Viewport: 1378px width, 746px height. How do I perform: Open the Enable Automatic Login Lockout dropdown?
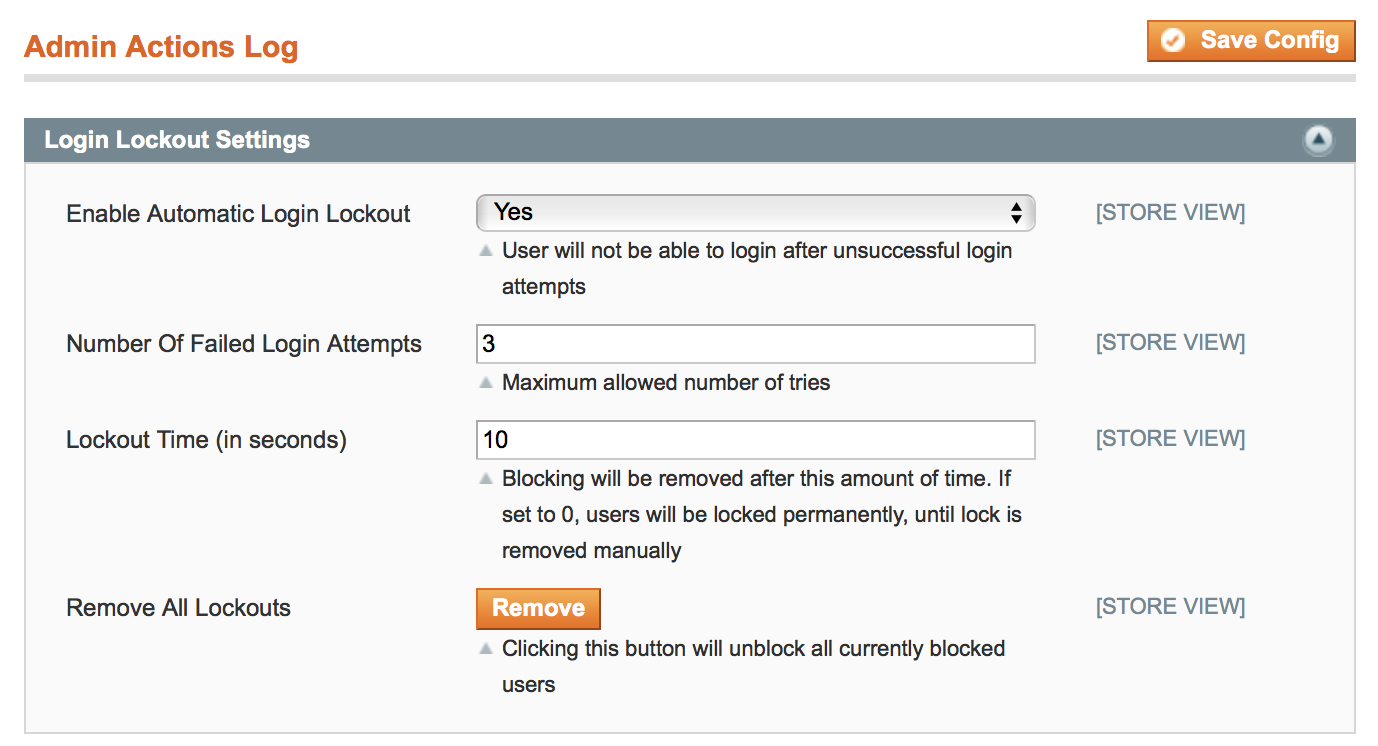(755, 212)
